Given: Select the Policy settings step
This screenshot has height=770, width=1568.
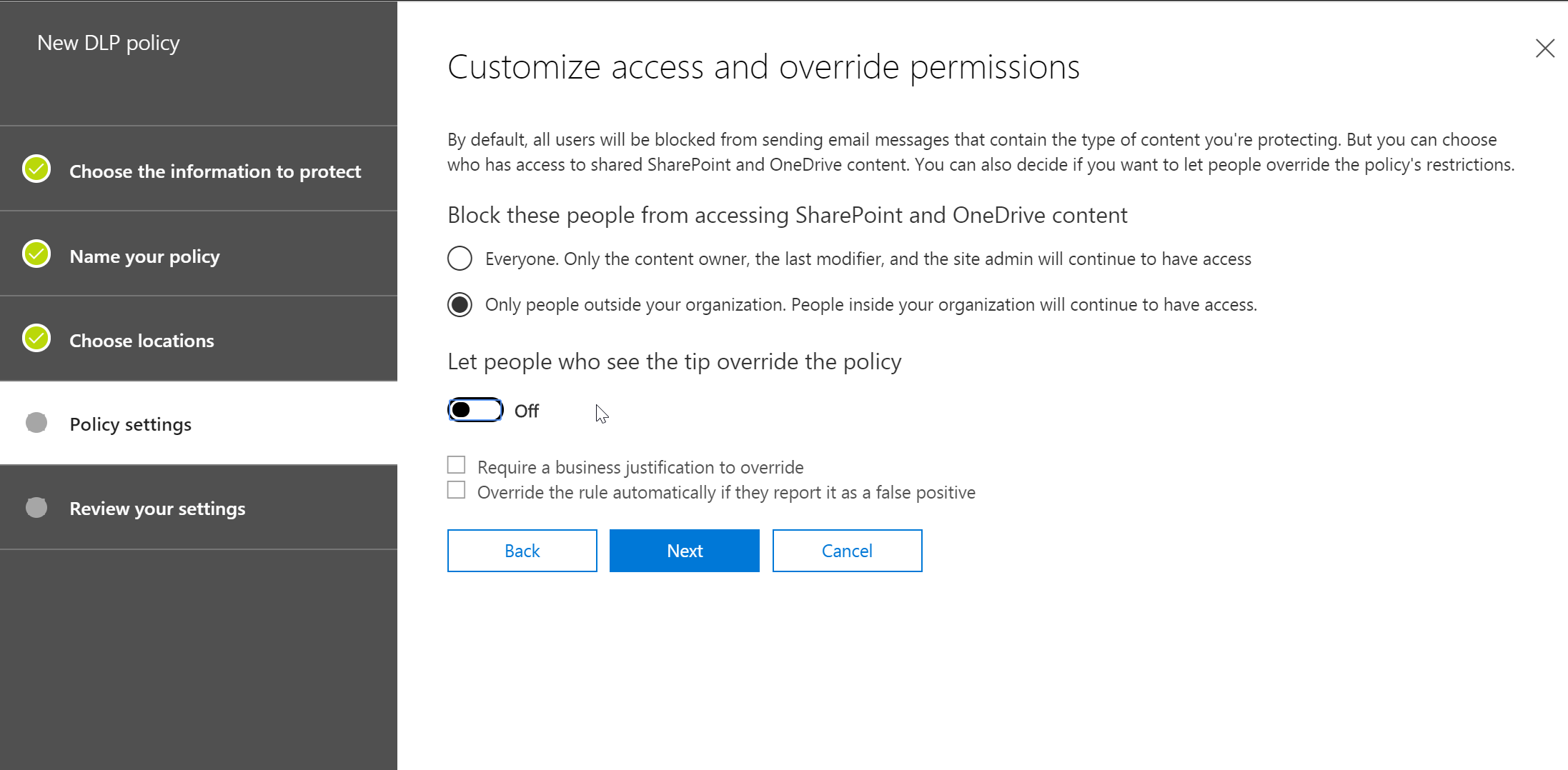Looking at the screenshot, I should tap(131, 424).
